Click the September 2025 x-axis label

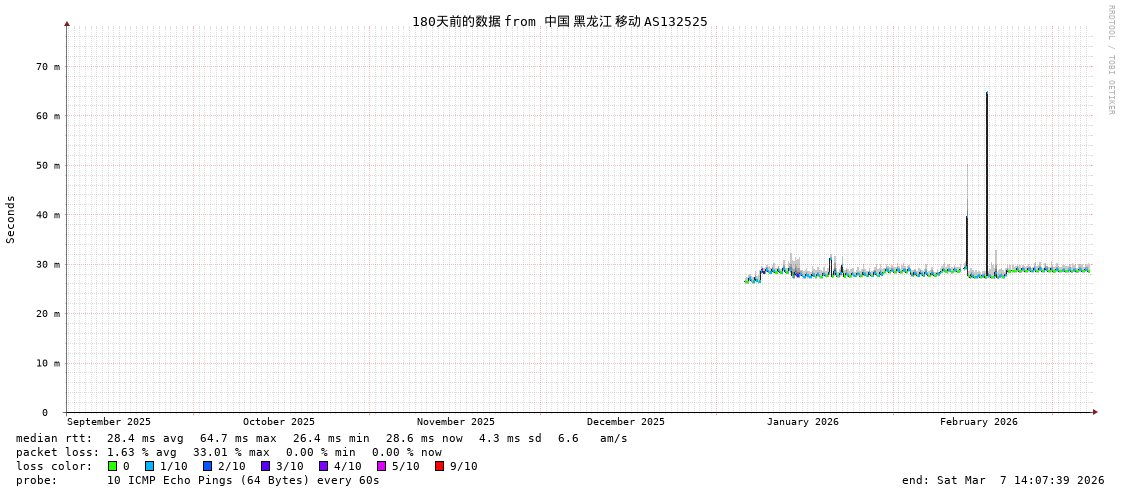point(109,422)
